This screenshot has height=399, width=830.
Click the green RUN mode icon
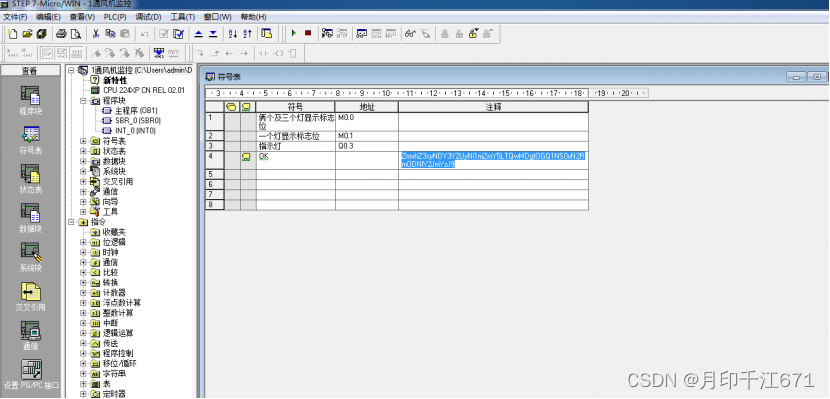pos(294,34)
